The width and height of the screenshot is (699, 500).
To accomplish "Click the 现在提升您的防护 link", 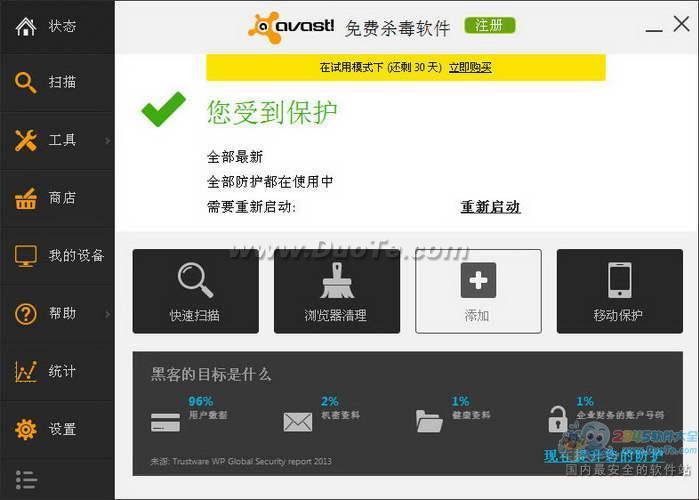I will click(x=603, y=455).
